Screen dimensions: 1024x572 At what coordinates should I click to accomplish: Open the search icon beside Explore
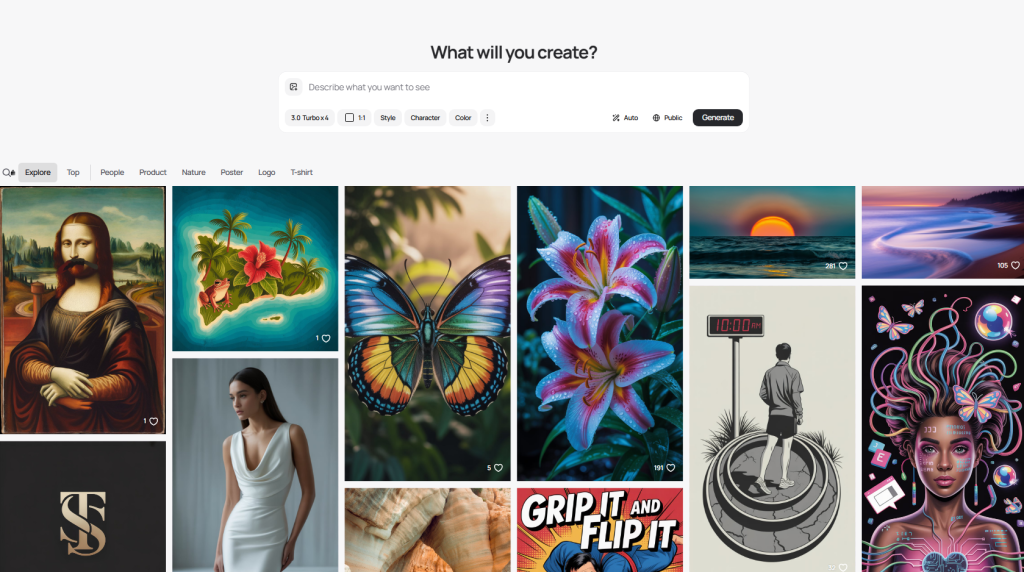pos(8,172)
